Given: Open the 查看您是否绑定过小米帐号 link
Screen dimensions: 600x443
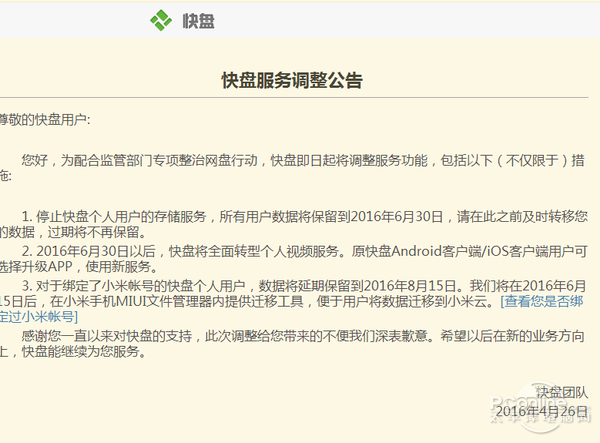Looking at the screenshot, I should (542, 301).
